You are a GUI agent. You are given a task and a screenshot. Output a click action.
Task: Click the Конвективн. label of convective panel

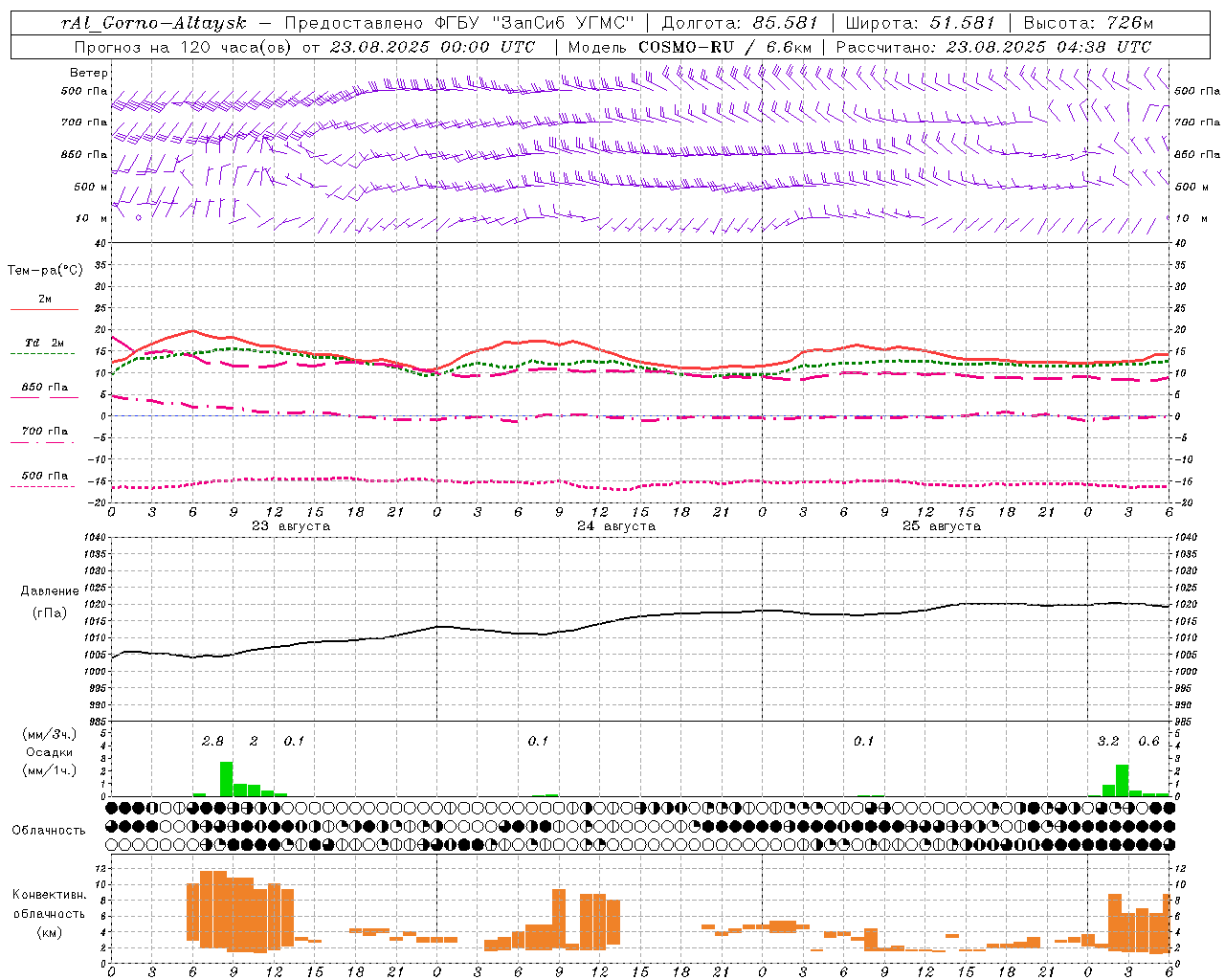(x=49, y=895)
